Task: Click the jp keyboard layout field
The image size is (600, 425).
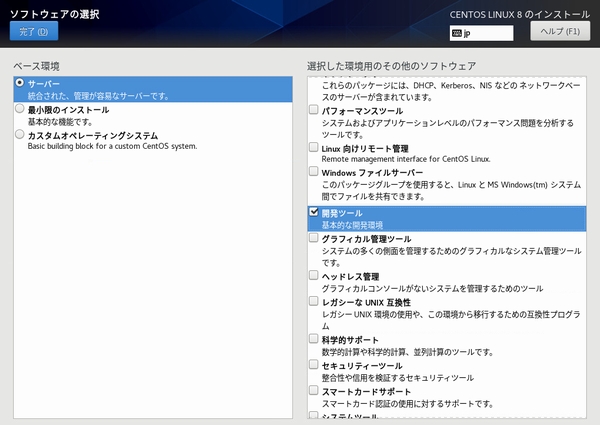Action: 481,33
